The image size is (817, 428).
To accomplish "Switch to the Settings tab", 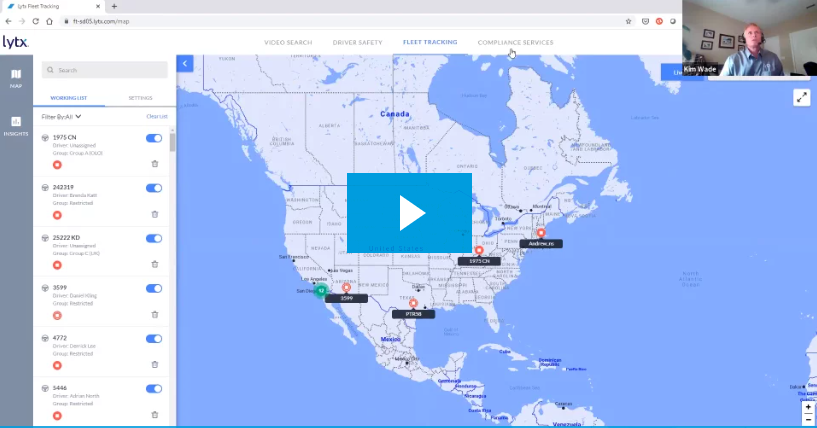I will [142, 98].
